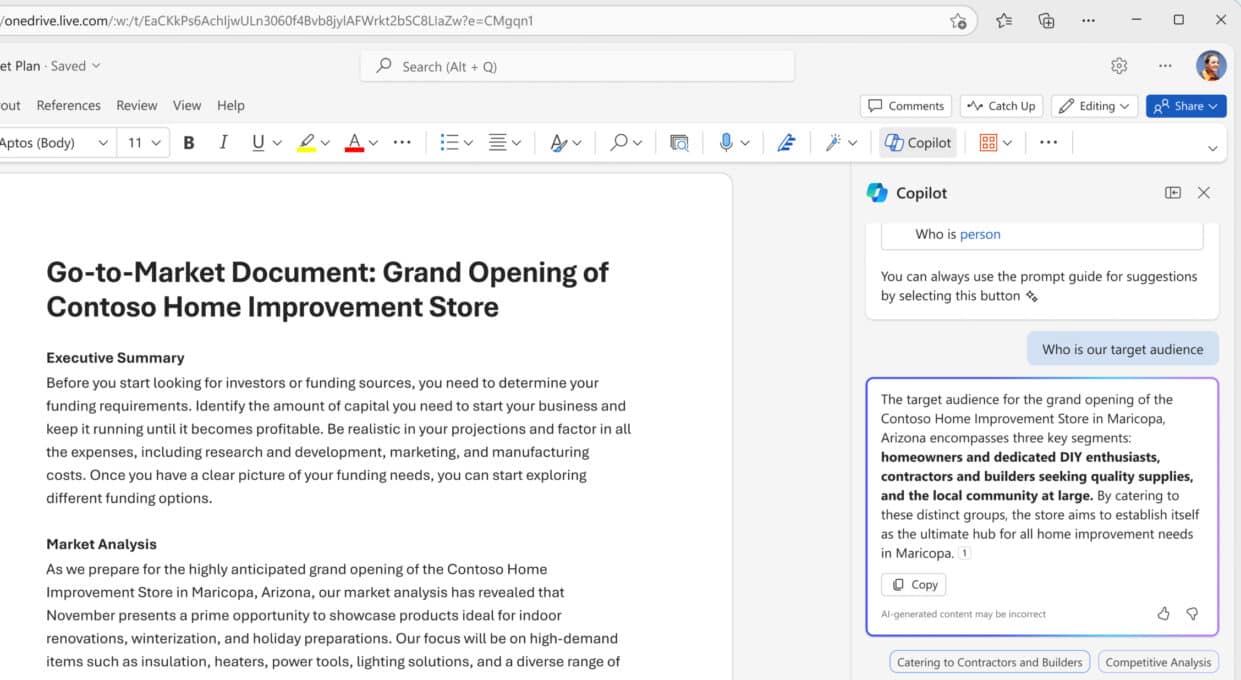Insert a bulleted list
Image resolution: width=1241 pixels, height=680 pixels.
pyautogui.click(x=449, y=143)
